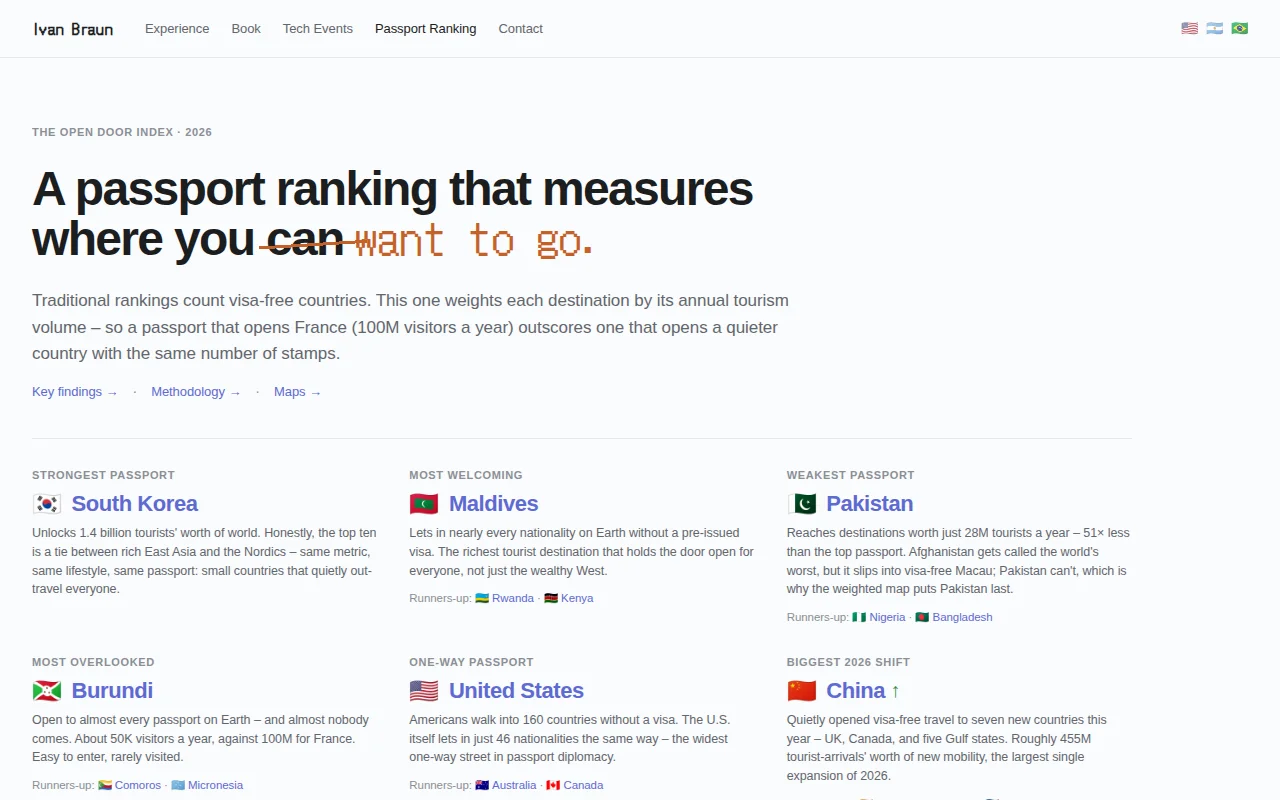Screen dimensions: 1280x800
Task: Click the Maldives flag icon
Action: pos(424,504)
